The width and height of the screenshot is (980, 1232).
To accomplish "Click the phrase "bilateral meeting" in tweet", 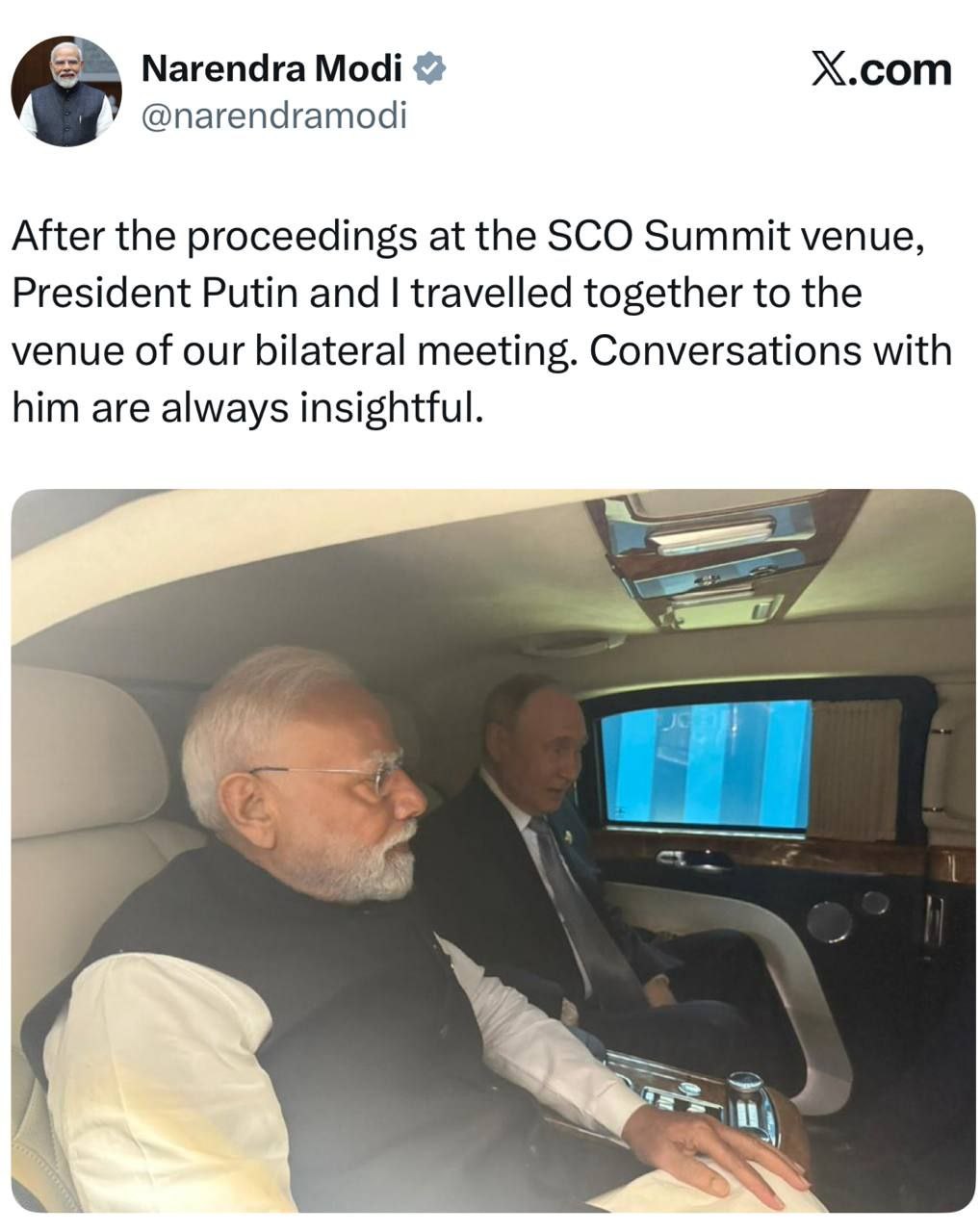I will tap(411, 351).
